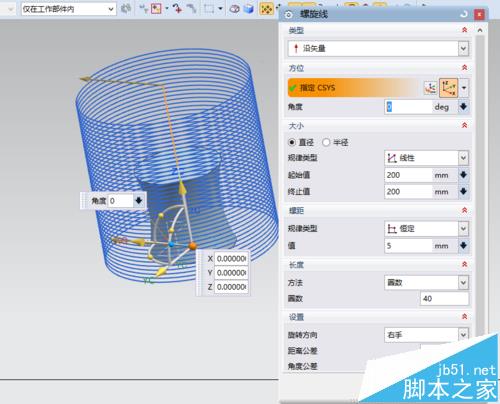Collapse the 长度 section
This screenshot has height=404, width=500.
[x=465, y=265]
